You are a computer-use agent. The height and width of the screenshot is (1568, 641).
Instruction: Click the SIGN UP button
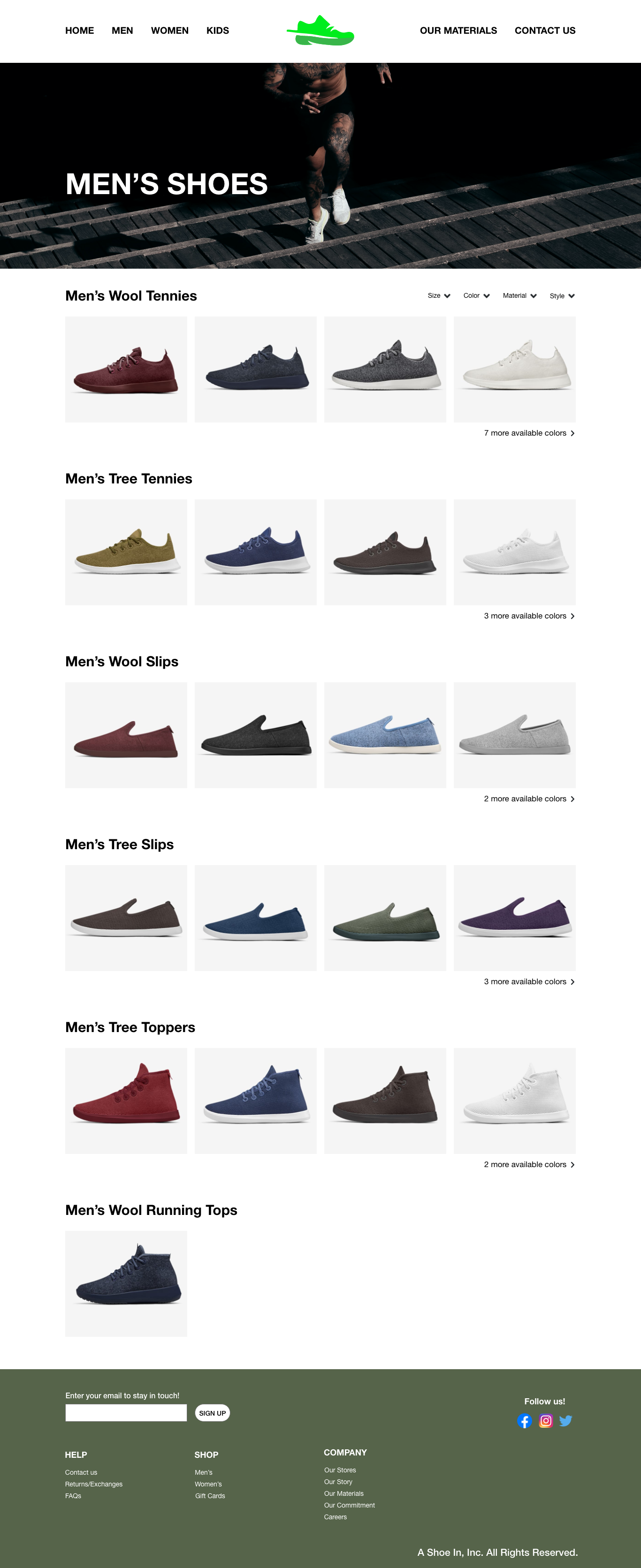(212, 1413)
